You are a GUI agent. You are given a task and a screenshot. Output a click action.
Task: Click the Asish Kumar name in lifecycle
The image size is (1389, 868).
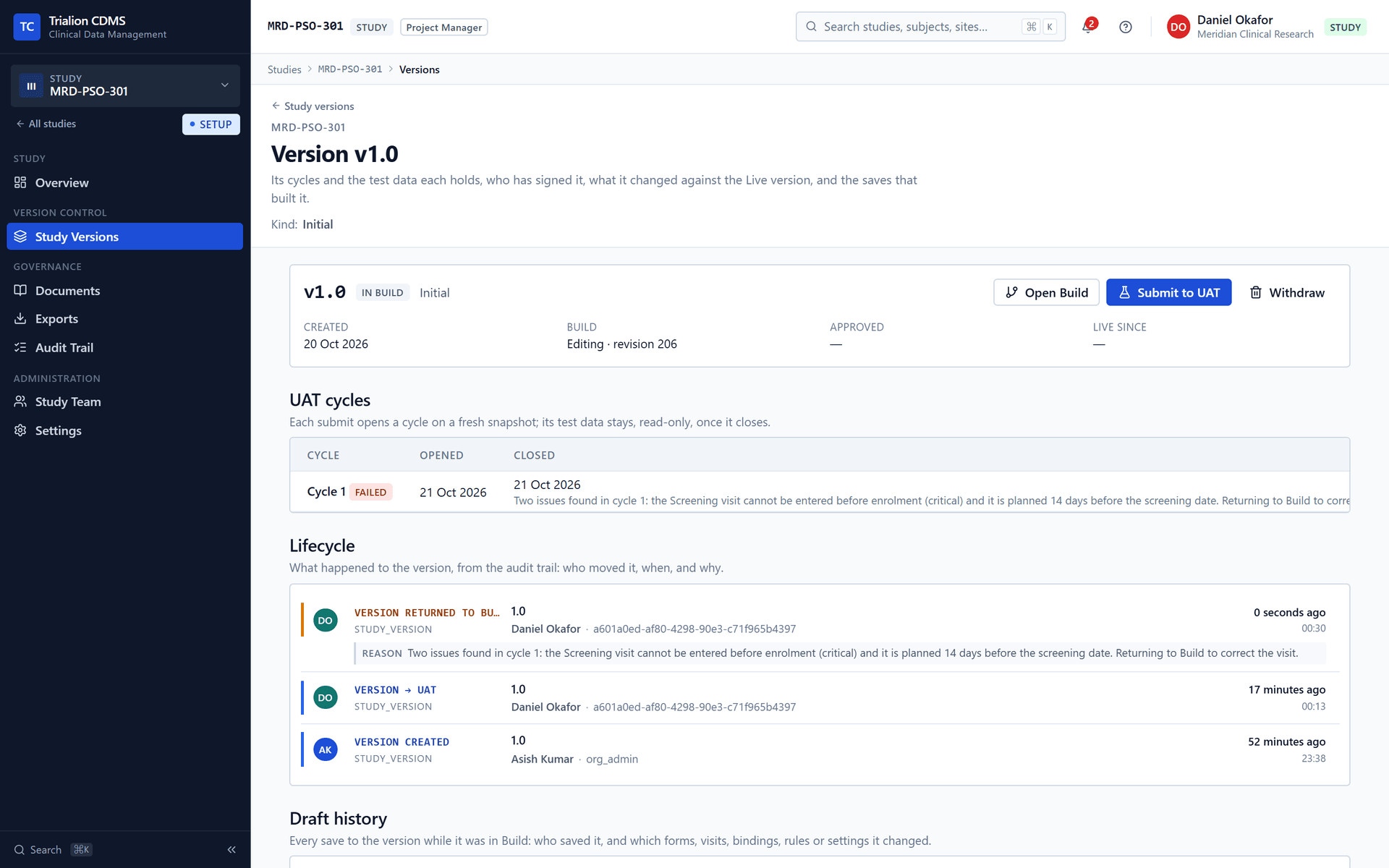542,759
